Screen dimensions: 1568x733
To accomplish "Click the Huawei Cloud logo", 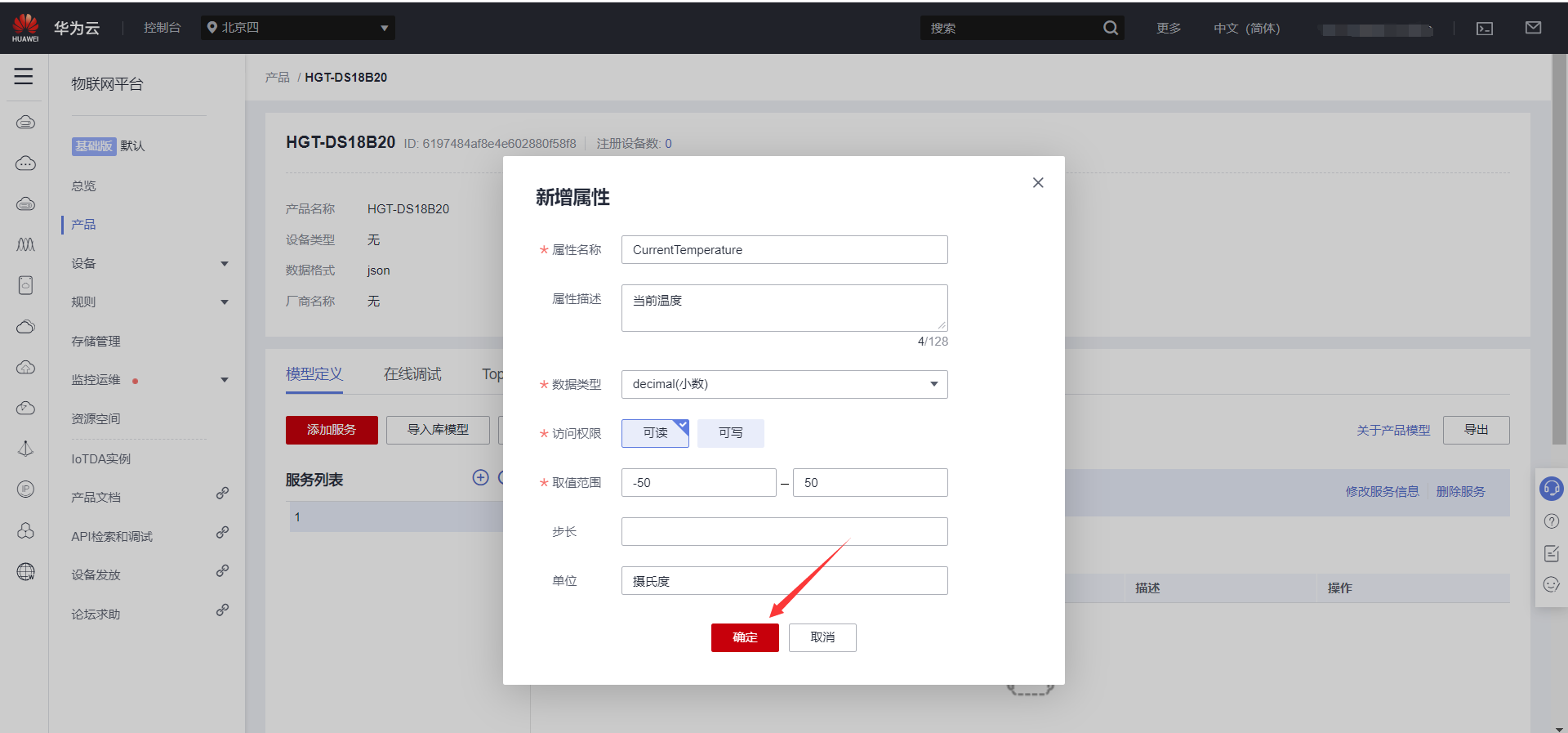I will tap(25, 28).
